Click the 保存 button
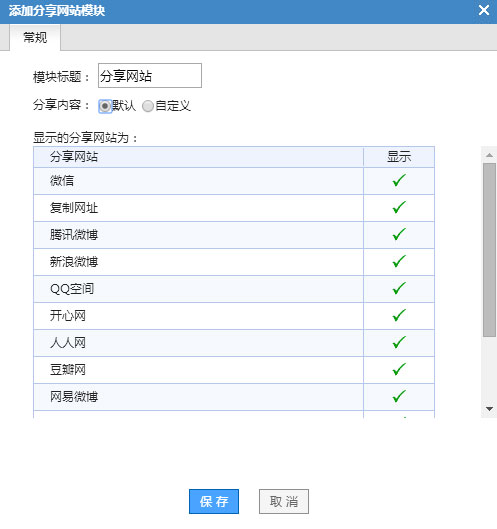Image resolution: width=497 pixels, height=529 pixels. (x=214, y=502)
